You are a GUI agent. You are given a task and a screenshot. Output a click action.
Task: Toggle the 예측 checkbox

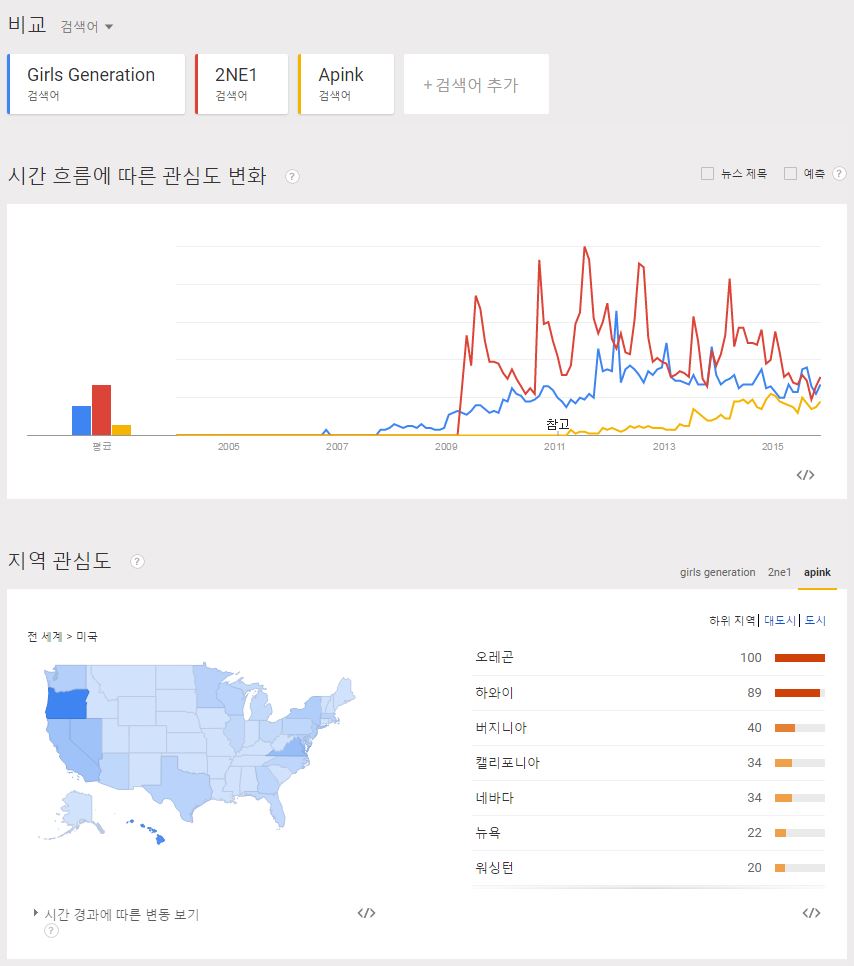coord(790,174)
